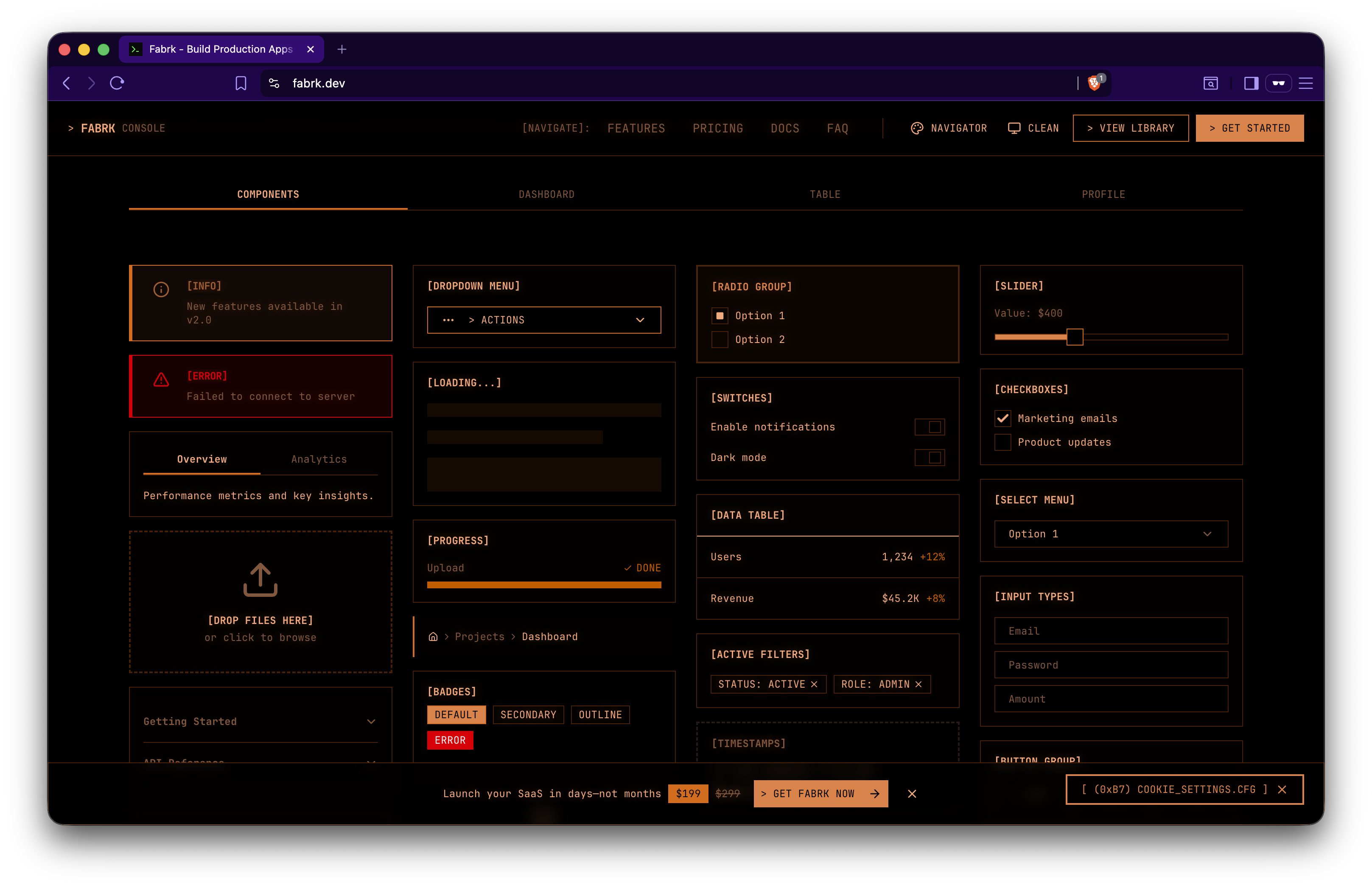The image size is (1372, 888).
Task: Click the upload icon in the drop zone
Action: pyautogui.click(x=260, y=579)
